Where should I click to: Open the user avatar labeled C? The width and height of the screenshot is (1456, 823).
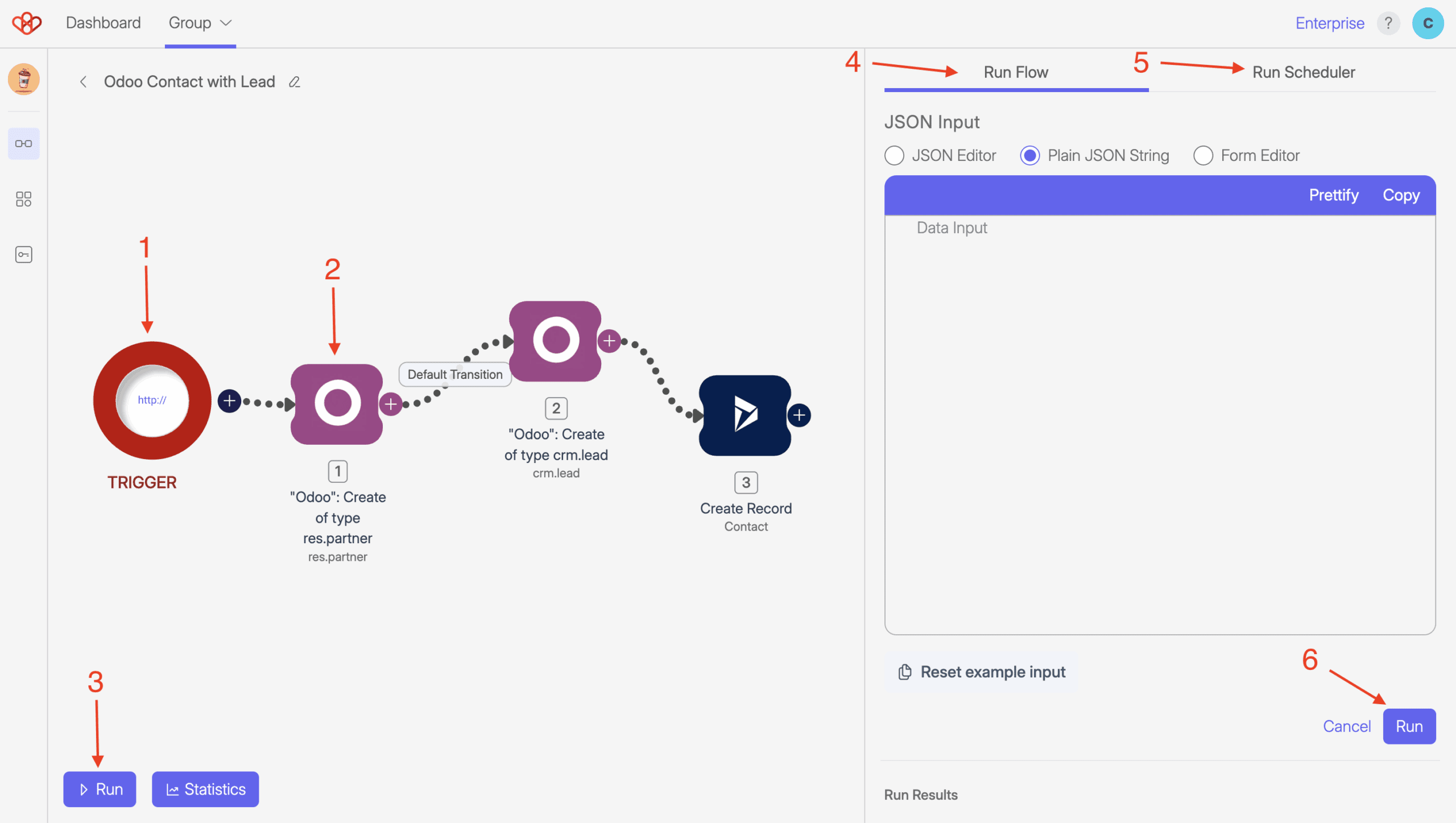(1428, 23)
